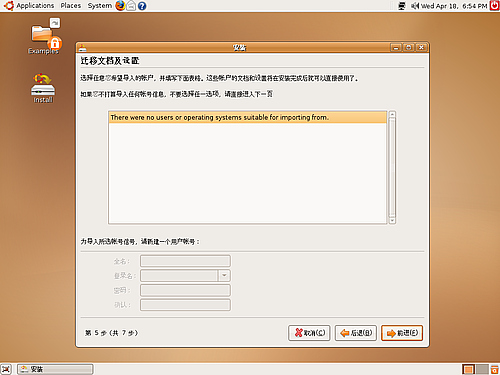Open the Evolution mail icon in panel

pos(131,6)
